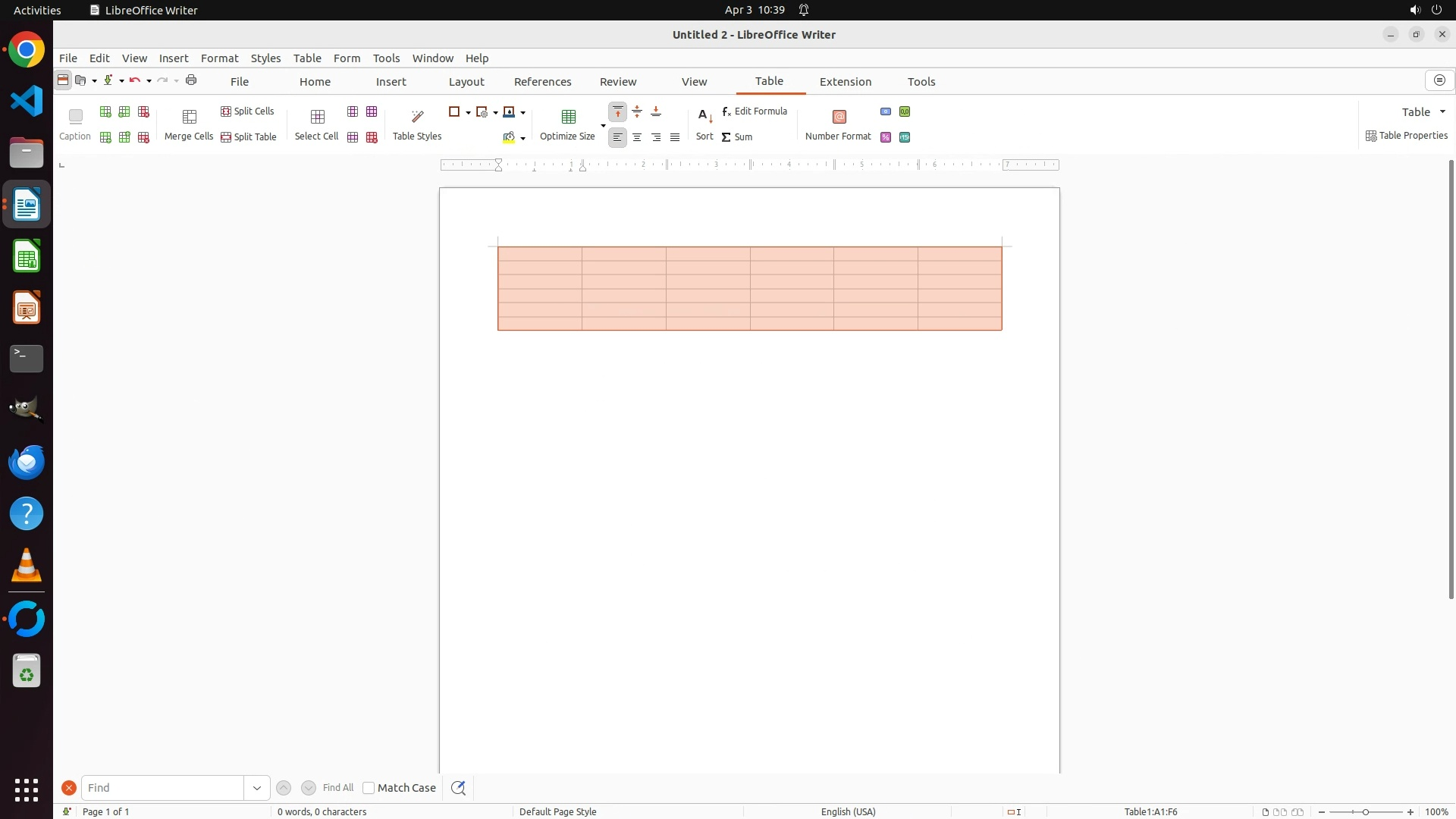Expand the Optimize Size dropdown arrow
The image size is (1456, 819).
603,125
